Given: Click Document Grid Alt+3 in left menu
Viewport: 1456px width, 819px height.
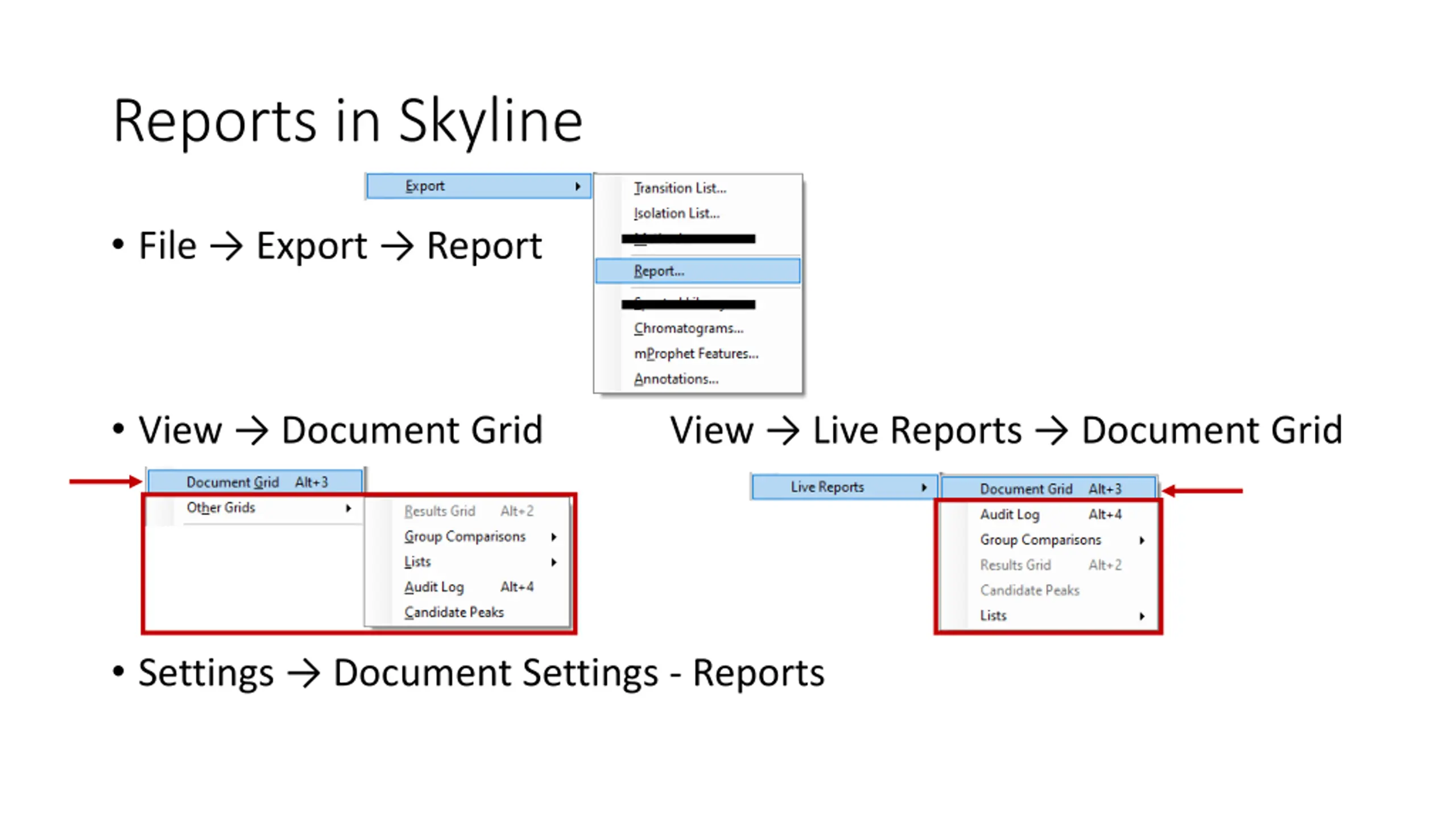Looking at the screenshot, I should pyautogui.click(x=255, y=482).
